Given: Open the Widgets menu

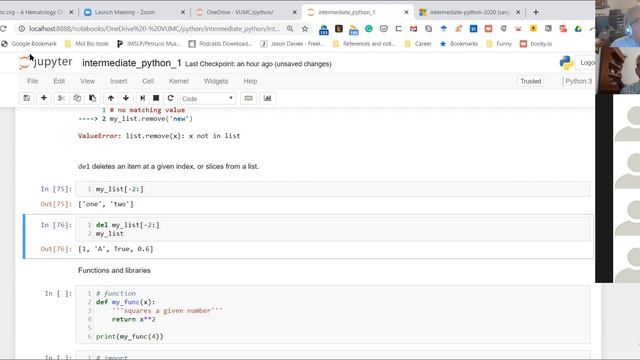Looking at the screenshot, I should [216, 81].
